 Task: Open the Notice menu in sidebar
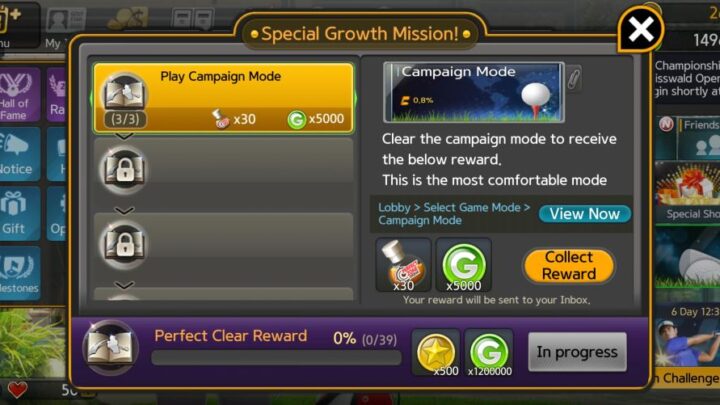(18, 154)
